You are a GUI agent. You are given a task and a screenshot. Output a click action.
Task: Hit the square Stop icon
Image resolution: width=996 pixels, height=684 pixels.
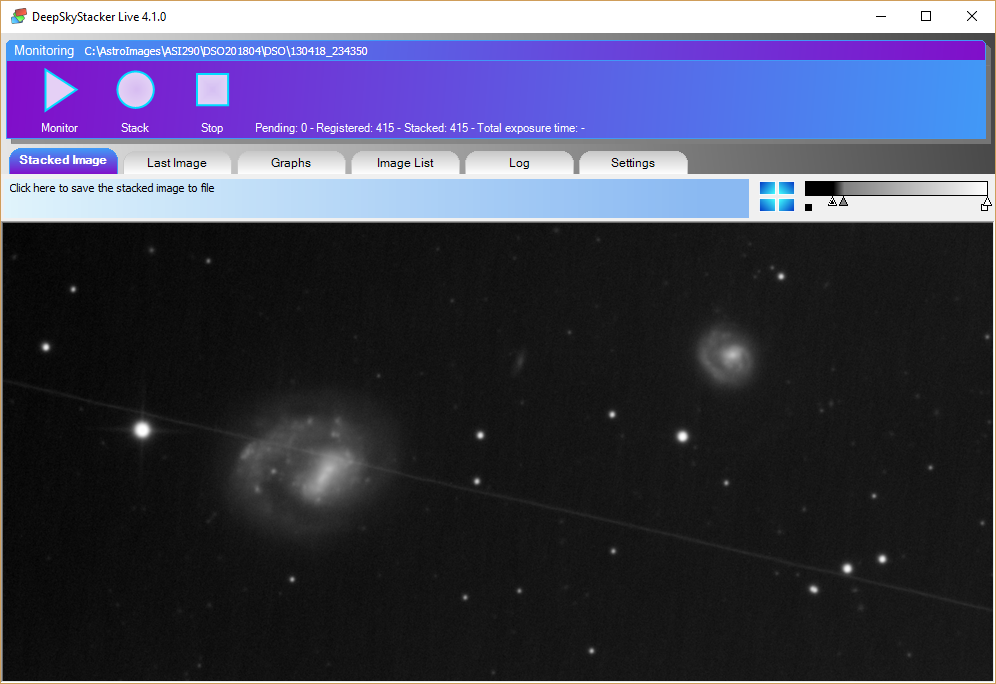pos(212,91)
